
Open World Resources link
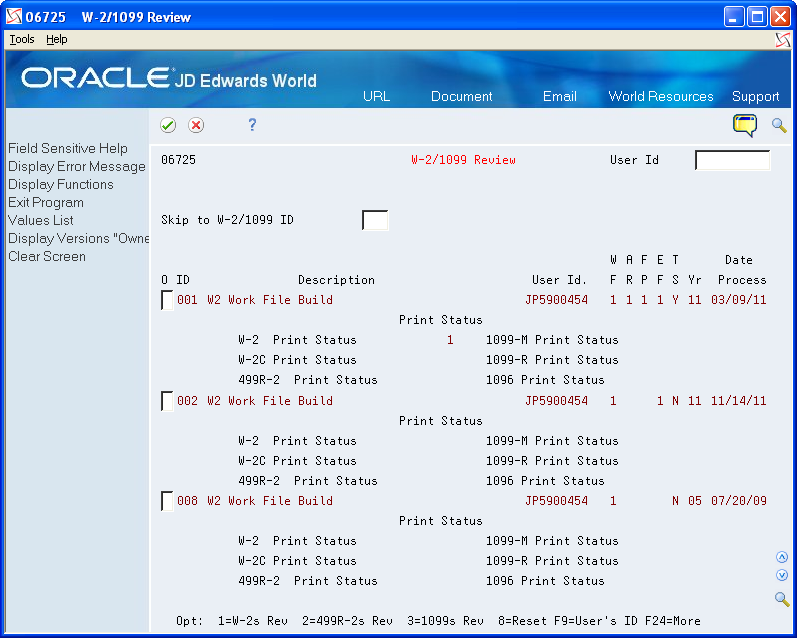tap(661, 96)
